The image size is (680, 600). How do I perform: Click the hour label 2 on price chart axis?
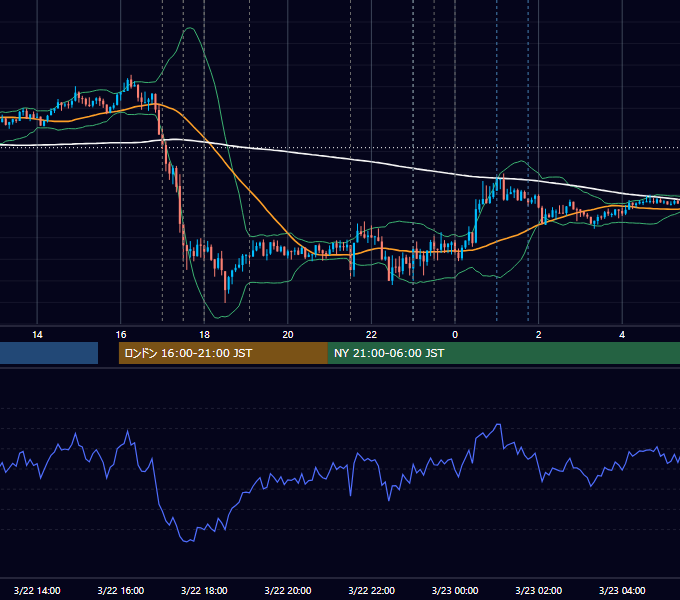[539, 335]
